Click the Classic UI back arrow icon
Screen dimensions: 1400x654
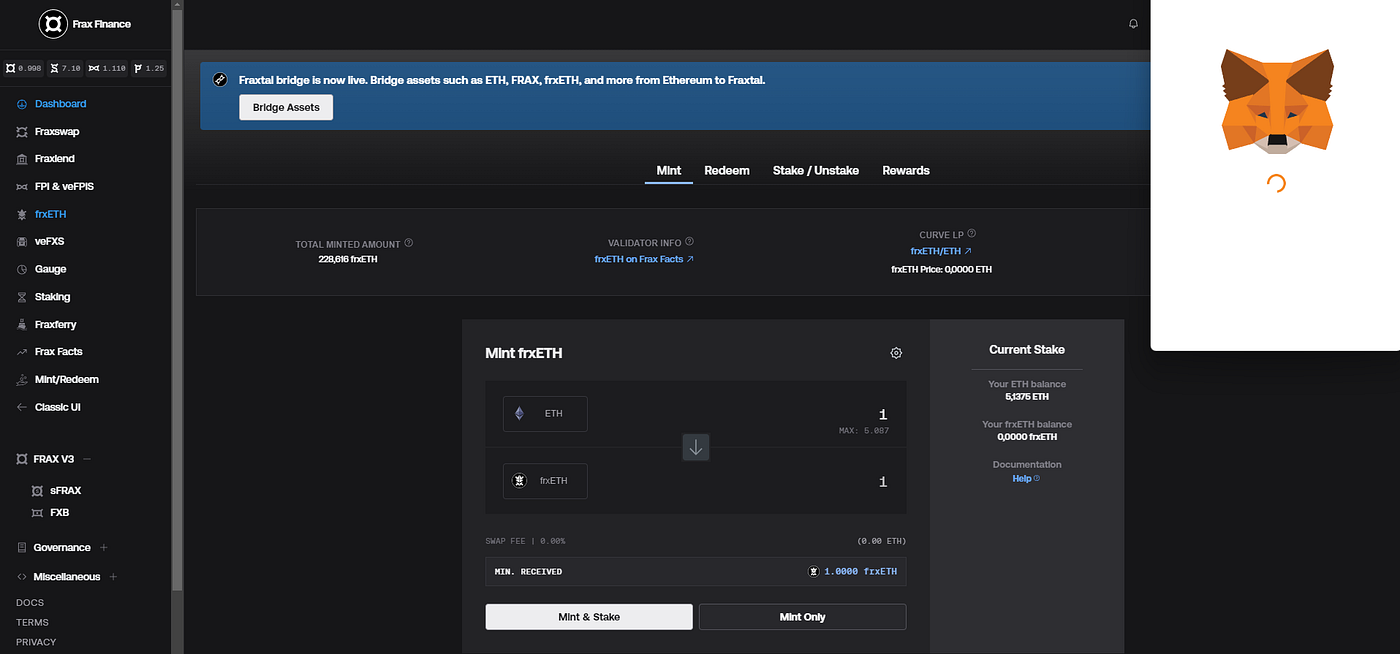[x=22, y=407]
